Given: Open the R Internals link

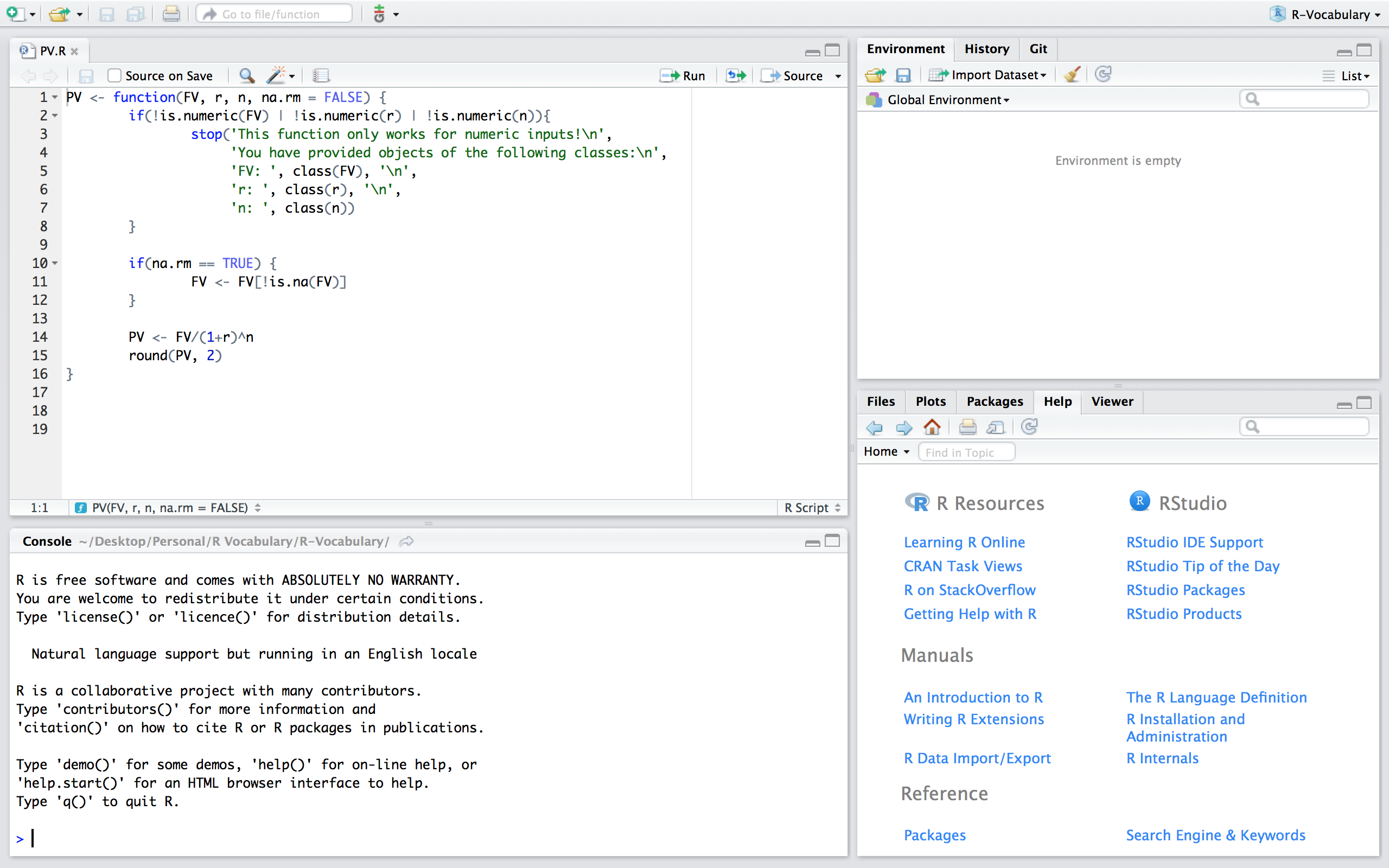Looking at the screenshot, I should click(x=1162, y=758).
